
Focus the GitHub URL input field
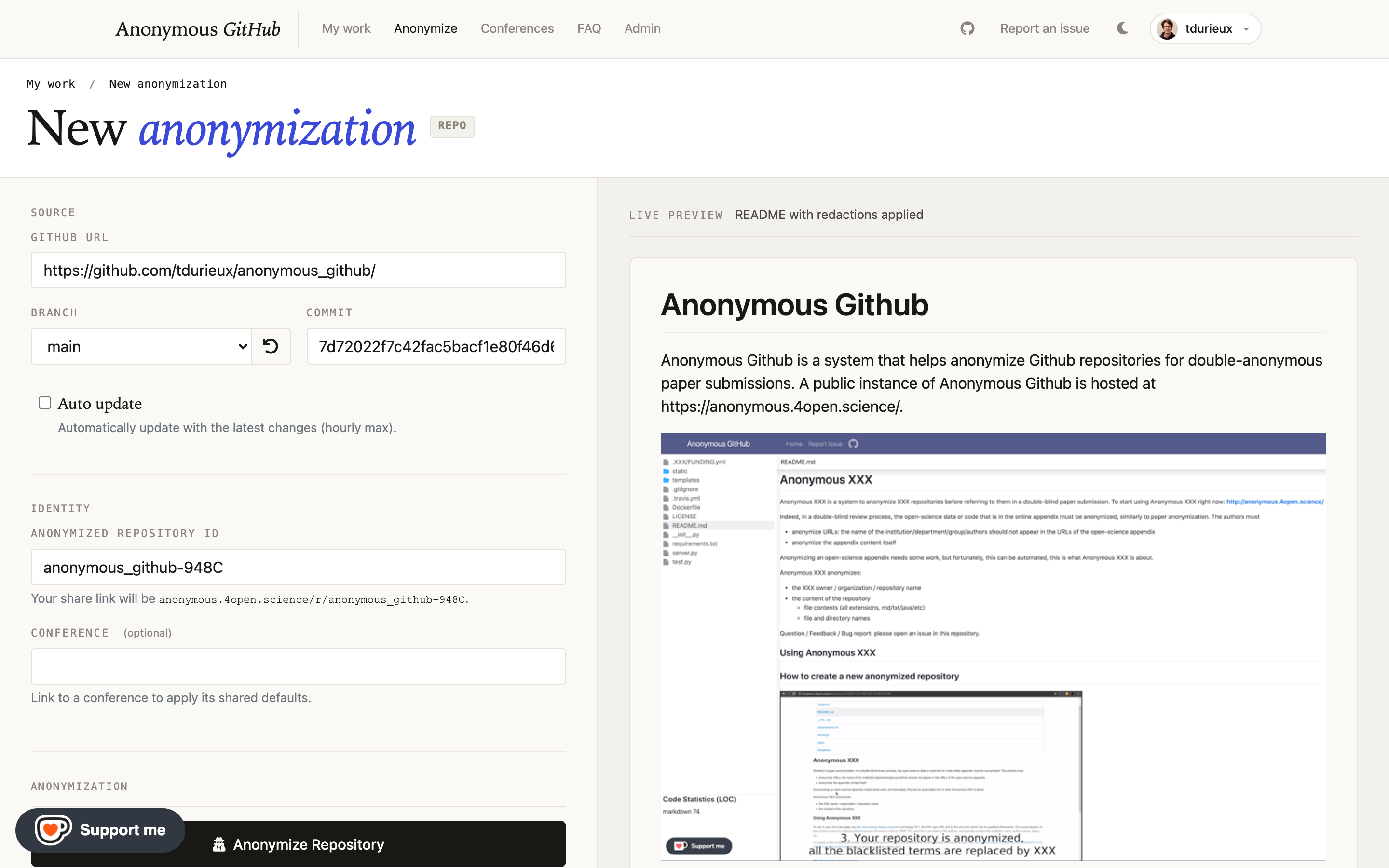[299, 270]
